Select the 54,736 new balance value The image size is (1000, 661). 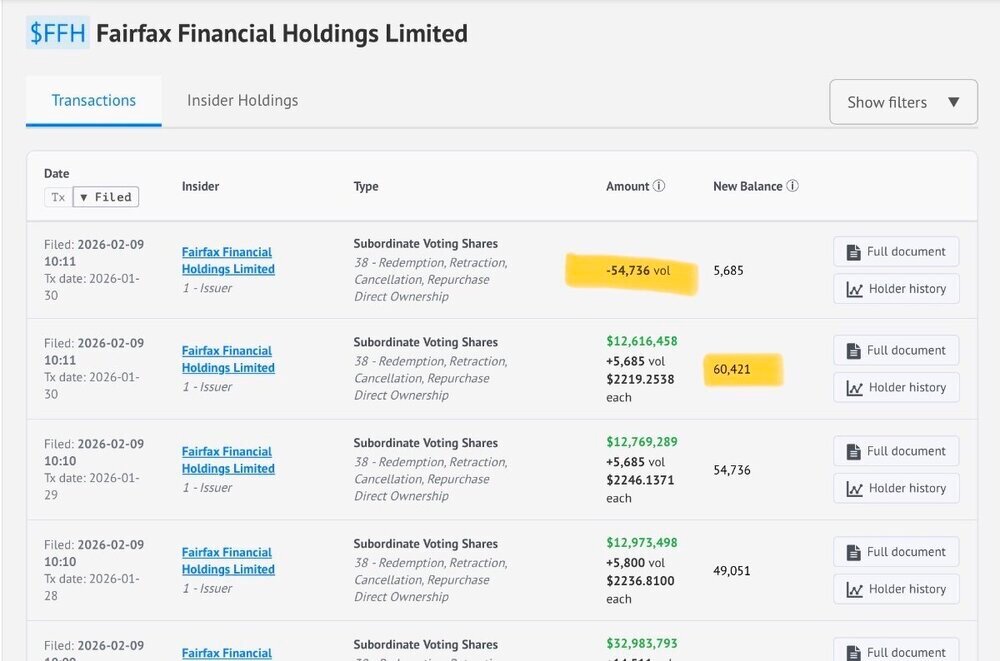coord(732,470)
